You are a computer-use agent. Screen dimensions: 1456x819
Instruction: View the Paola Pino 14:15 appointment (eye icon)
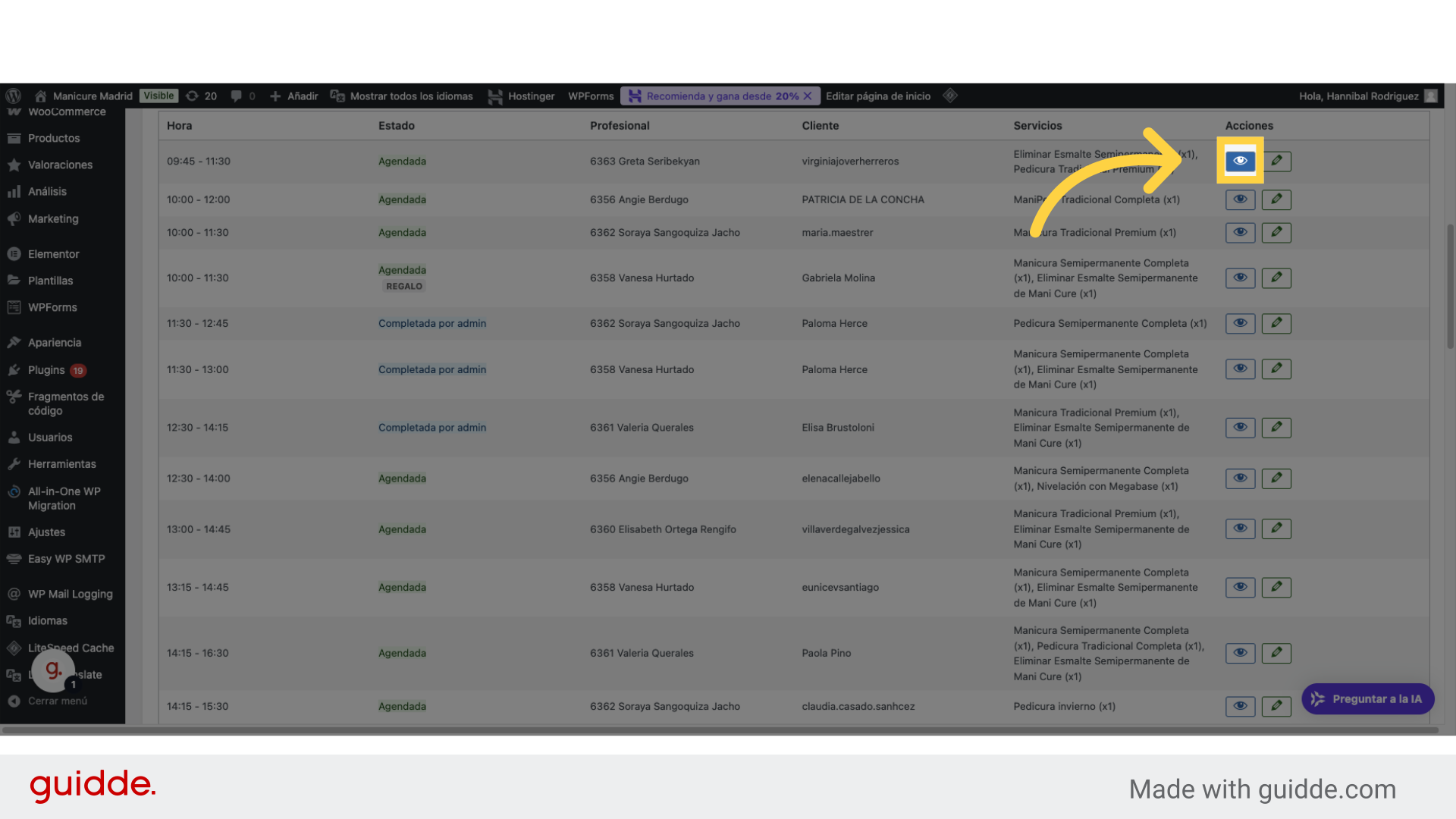point(1240,653)
